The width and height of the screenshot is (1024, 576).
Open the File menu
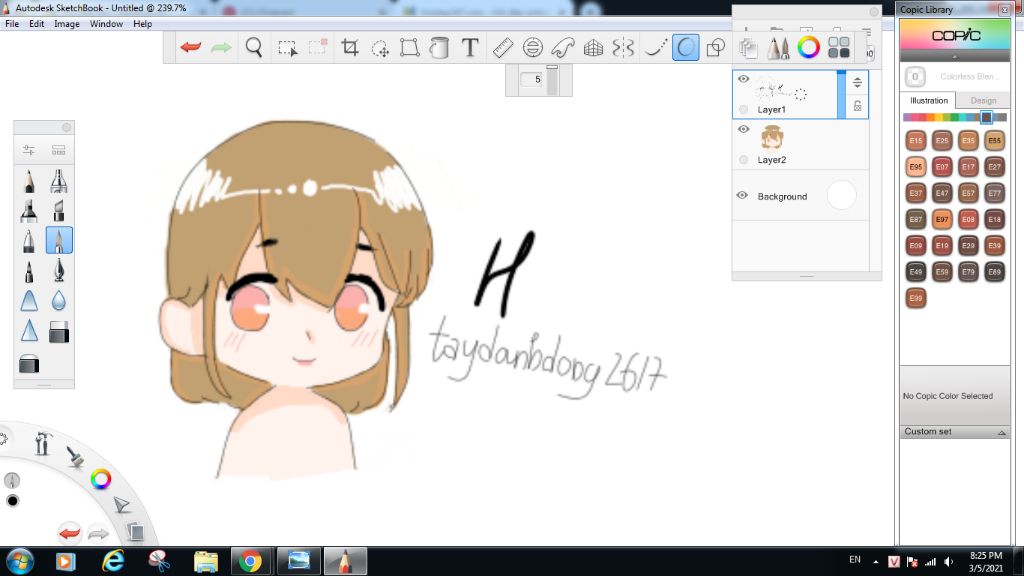point(12,24)
